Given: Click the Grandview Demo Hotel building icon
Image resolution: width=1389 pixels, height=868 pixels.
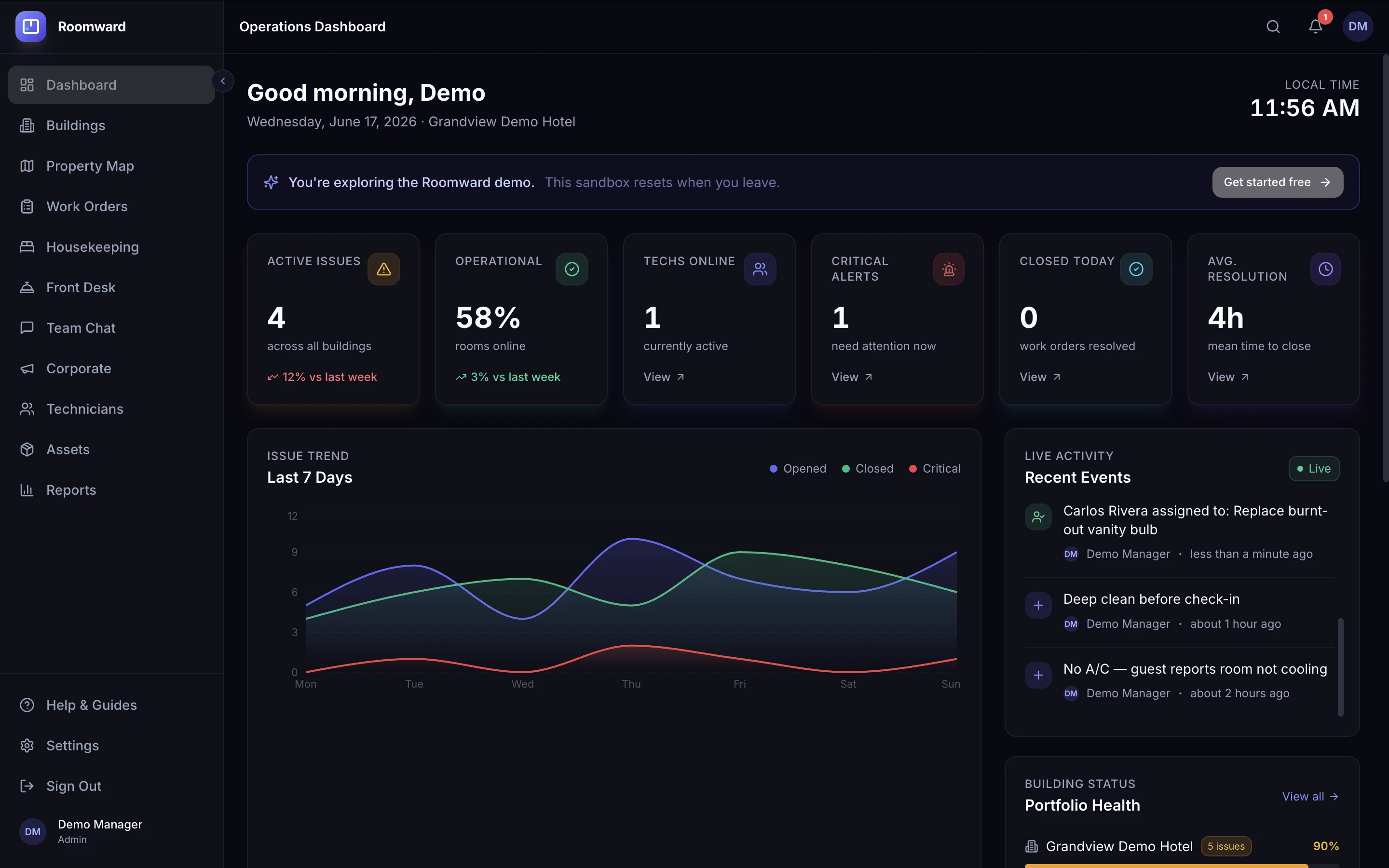Looking at the screenshot, I should [x=1032, y=846].
